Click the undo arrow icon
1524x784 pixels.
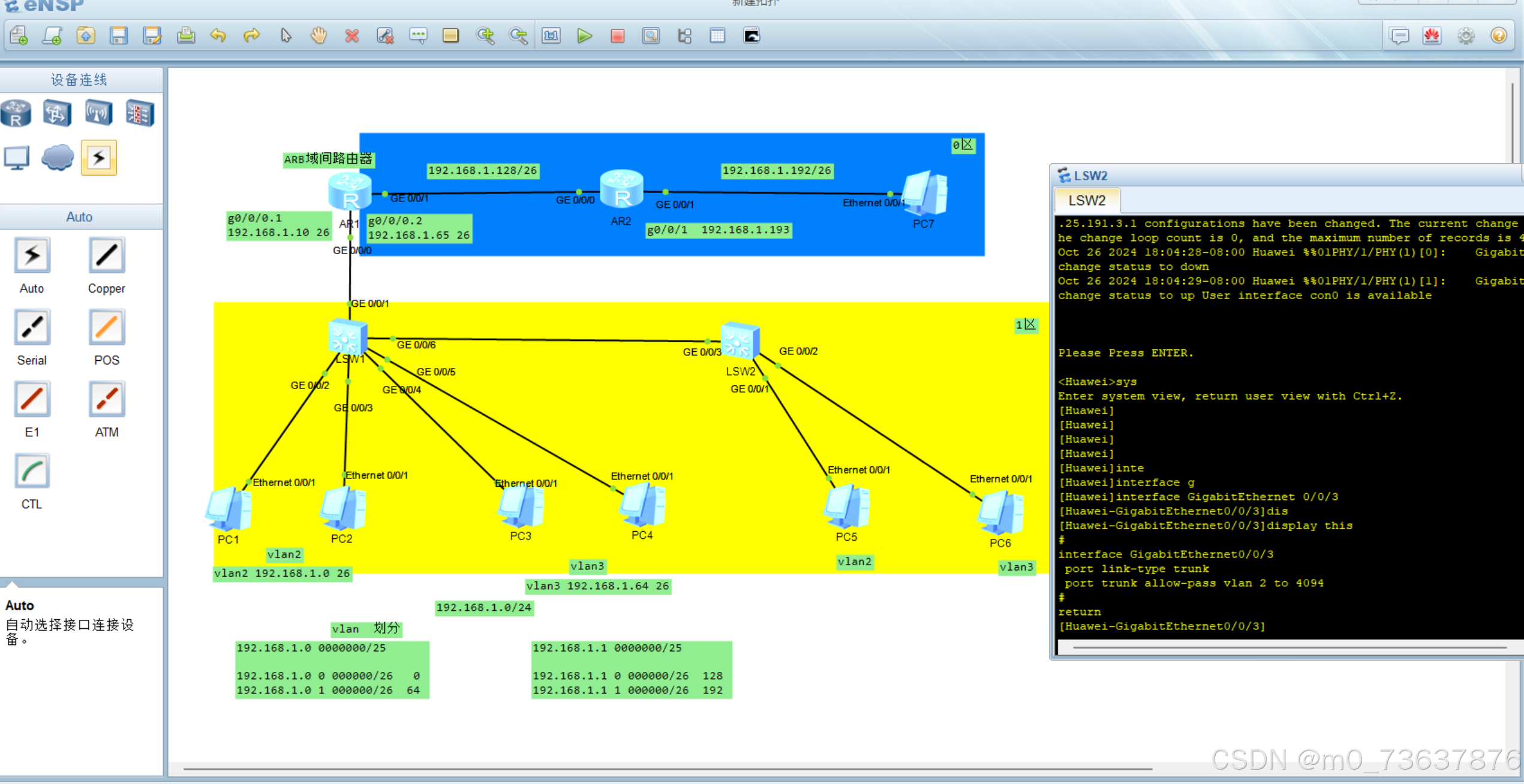(218, 36)
